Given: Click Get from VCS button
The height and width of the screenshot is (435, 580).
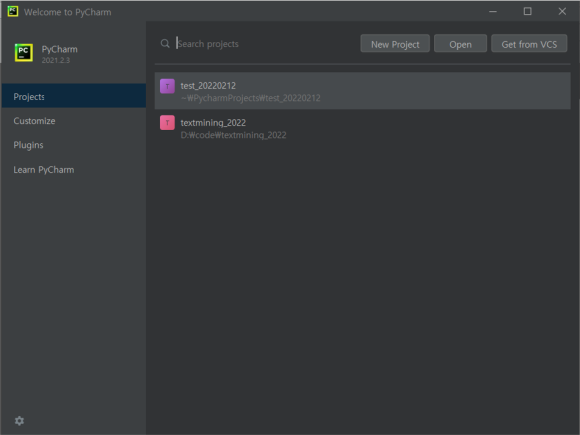Looking at the screenshot, I should pyautogui.click(x=529, y=44).
